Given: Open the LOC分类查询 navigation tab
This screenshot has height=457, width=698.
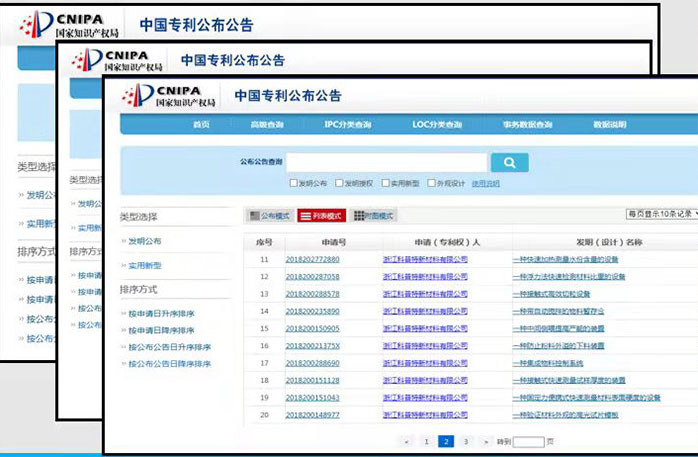Looking at the screenshot, I should click(x=437, y=125).
